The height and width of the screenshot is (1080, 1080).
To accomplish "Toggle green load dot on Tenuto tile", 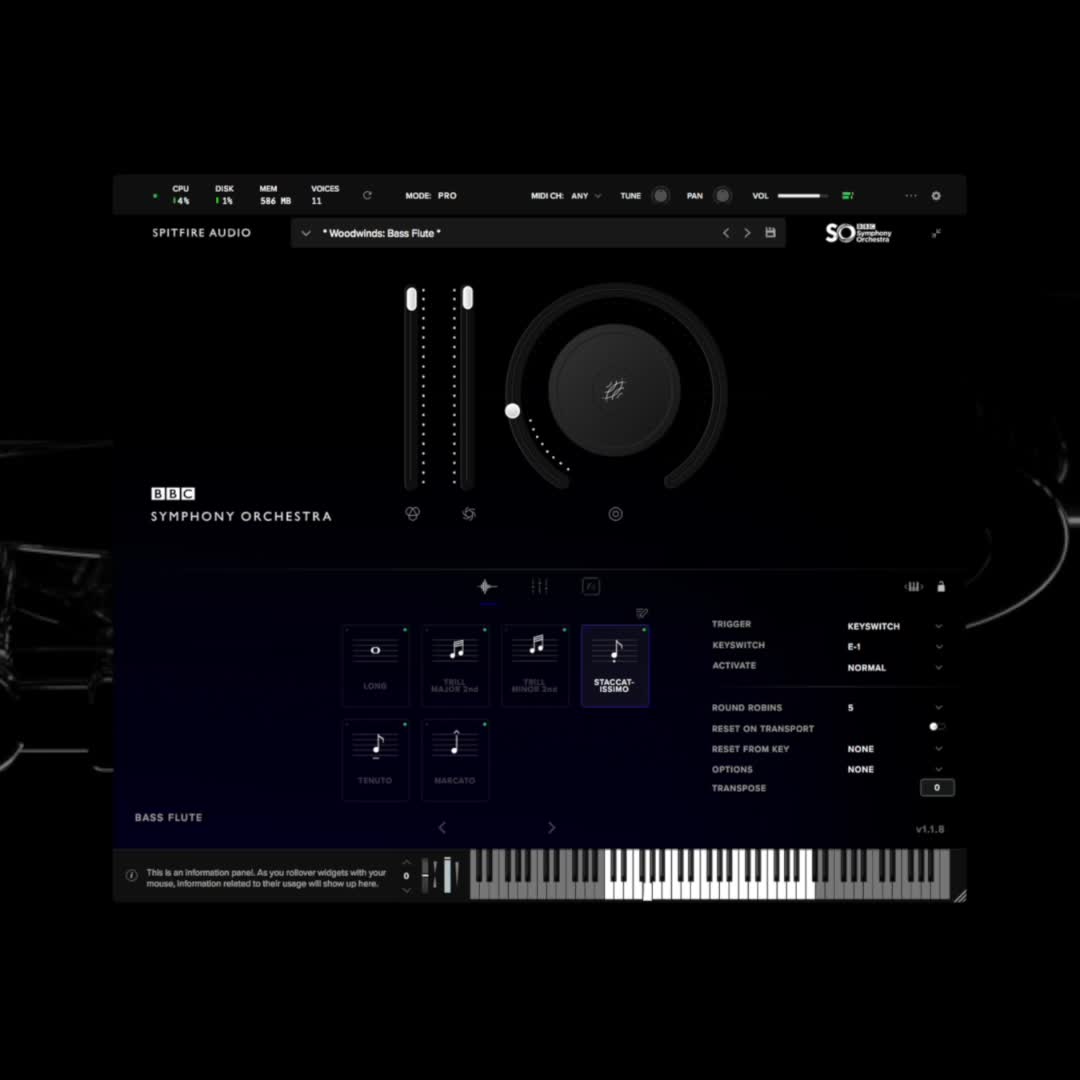I will pyautogui.click(x=405, y=724).
